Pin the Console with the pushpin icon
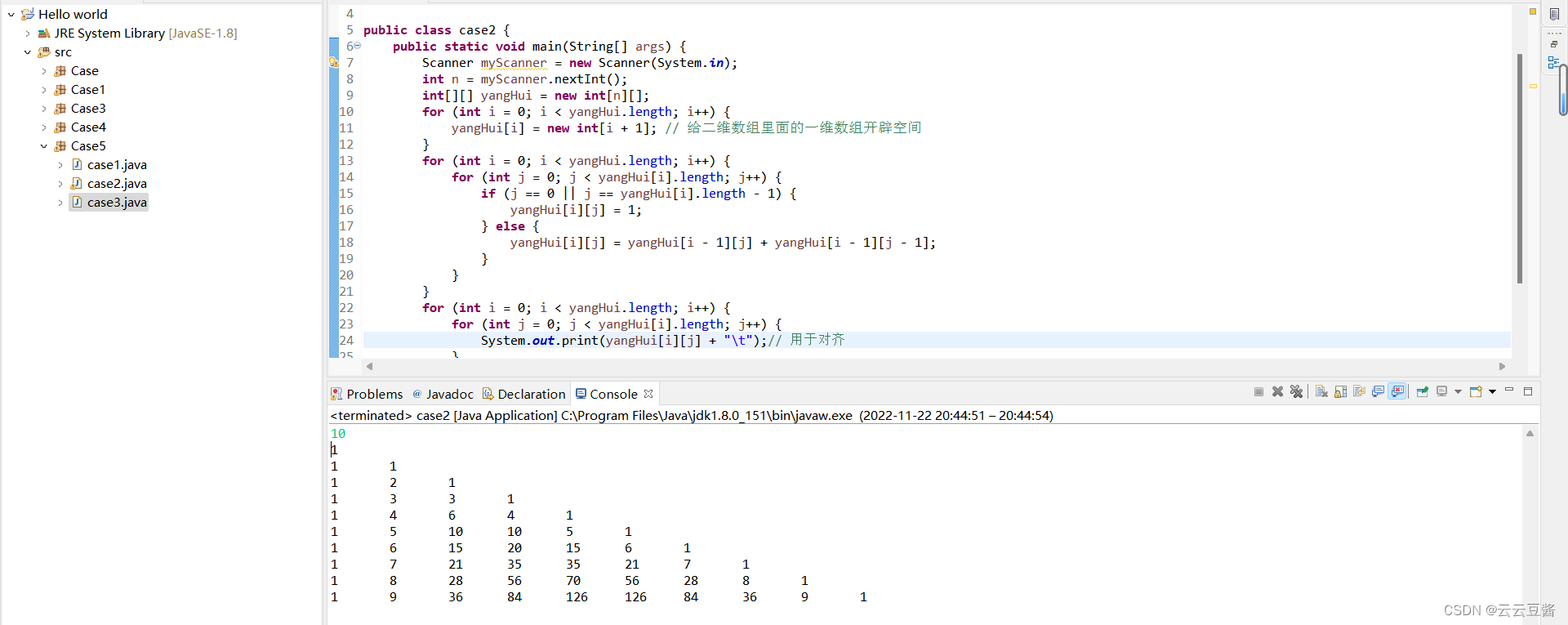This screenshot has width=1568, height=625. 1422,392
